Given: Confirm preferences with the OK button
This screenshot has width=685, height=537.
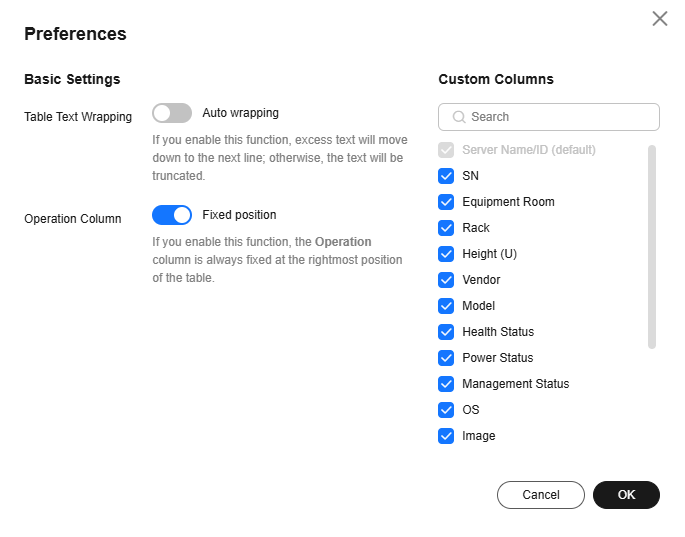Looking at the screenshot, I should click(x=626, y=495).
